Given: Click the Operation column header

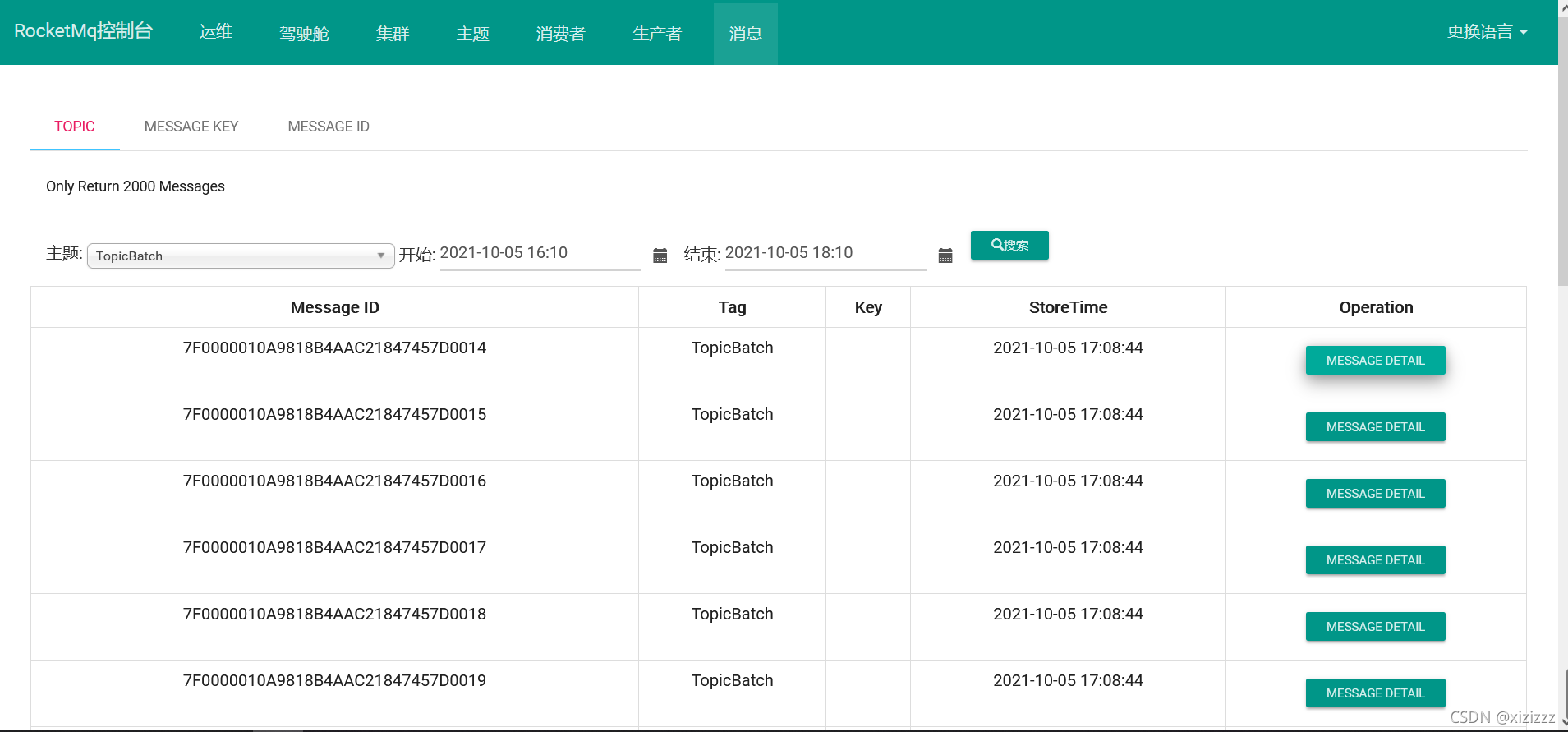Looking at the screenshot, I should (x=1377, y=307).
